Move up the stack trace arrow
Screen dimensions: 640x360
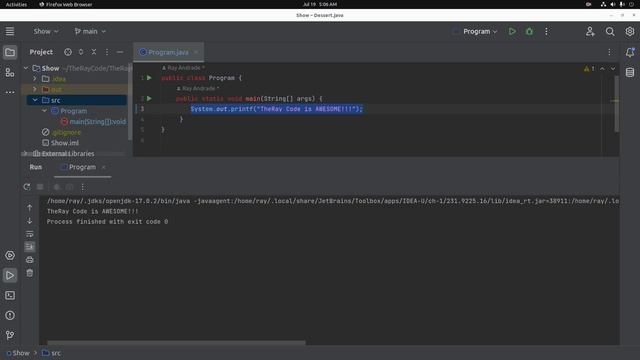[x=29, y=208]
